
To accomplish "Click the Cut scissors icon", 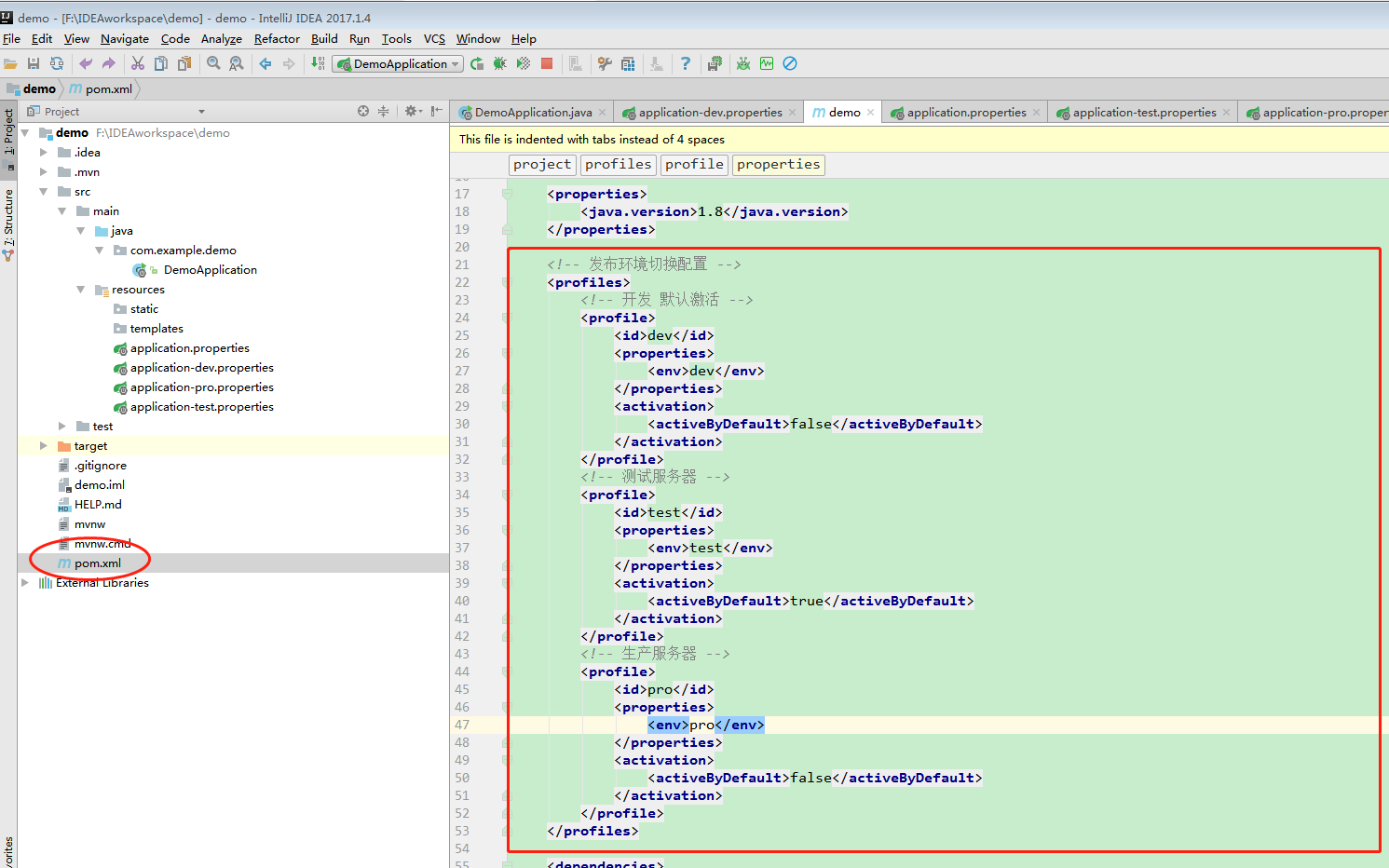I will pos(138,63).
